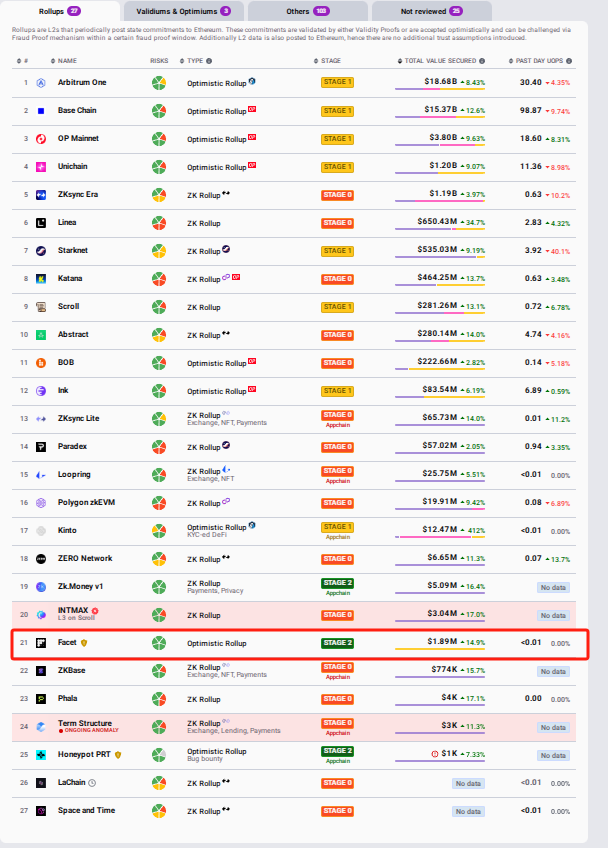
Task: Open the Polygon zkEVM project link
Action: pos(87,502)
